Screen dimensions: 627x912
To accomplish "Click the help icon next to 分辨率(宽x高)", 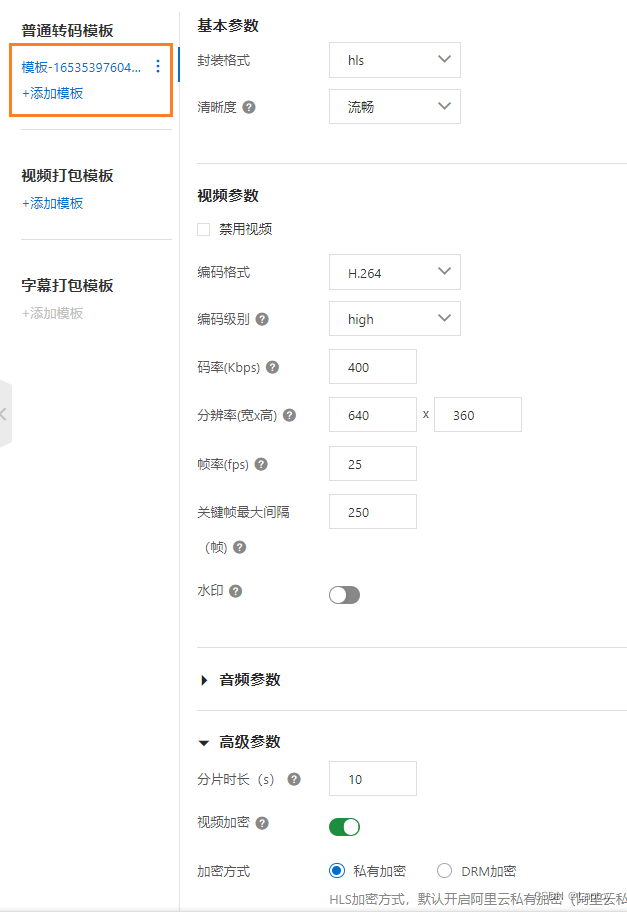I will 289,415.
